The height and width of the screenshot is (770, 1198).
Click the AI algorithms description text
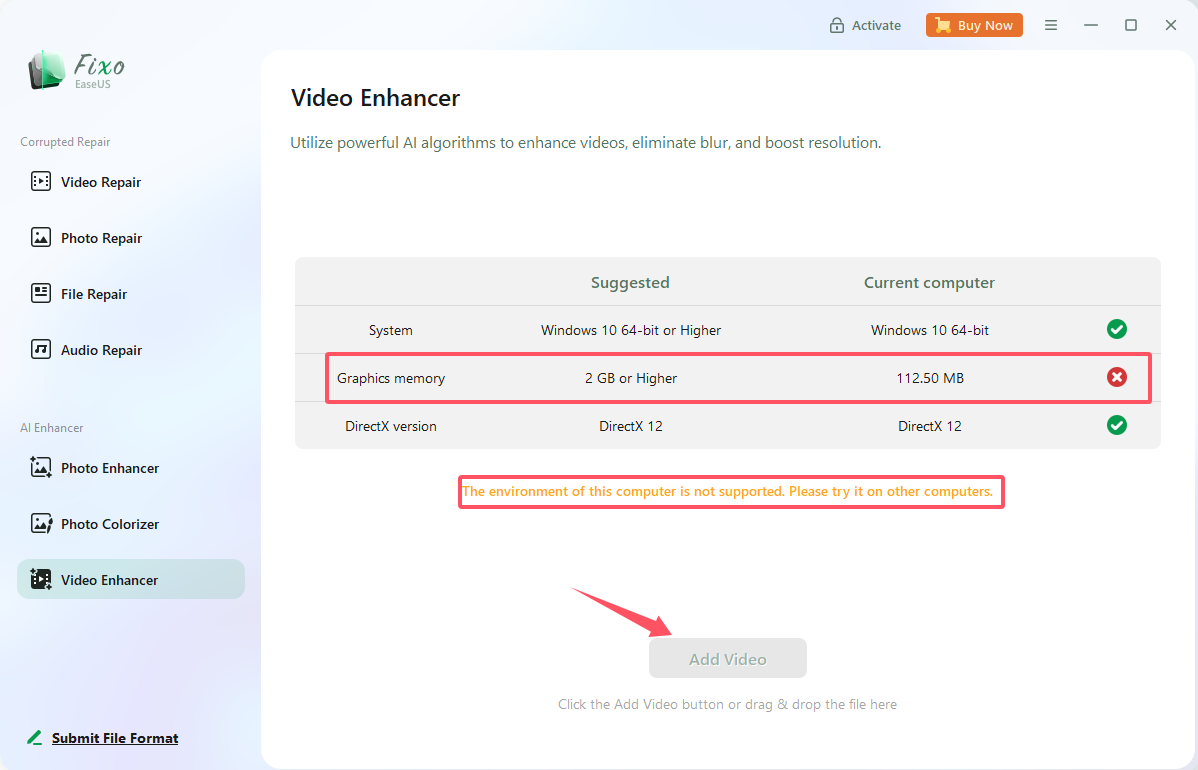[585, 143]
